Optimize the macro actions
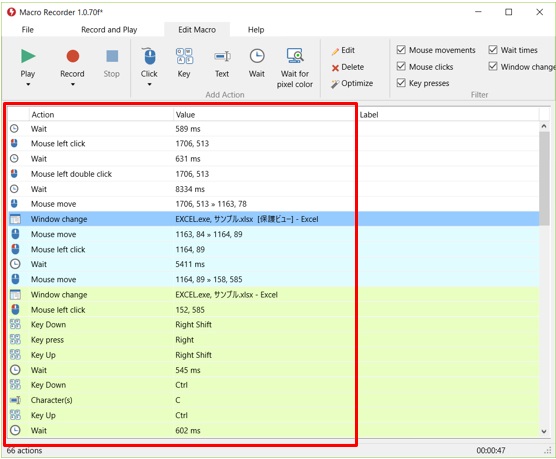Image resolution: width=556 pixels, height=459 pixels. point(352,83)
